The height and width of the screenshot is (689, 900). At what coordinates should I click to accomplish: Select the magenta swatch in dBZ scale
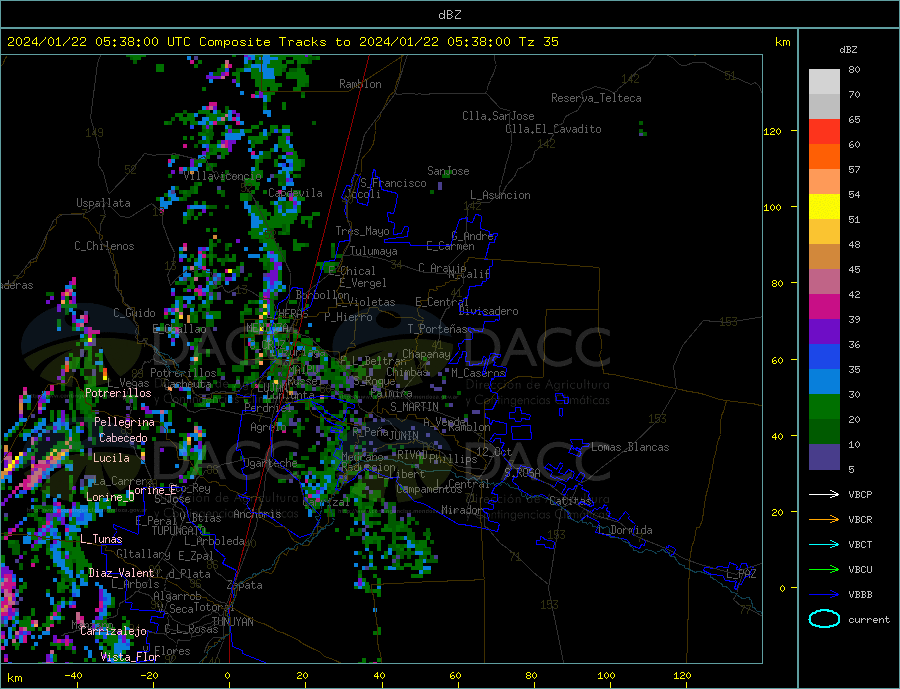coord(824,307)
